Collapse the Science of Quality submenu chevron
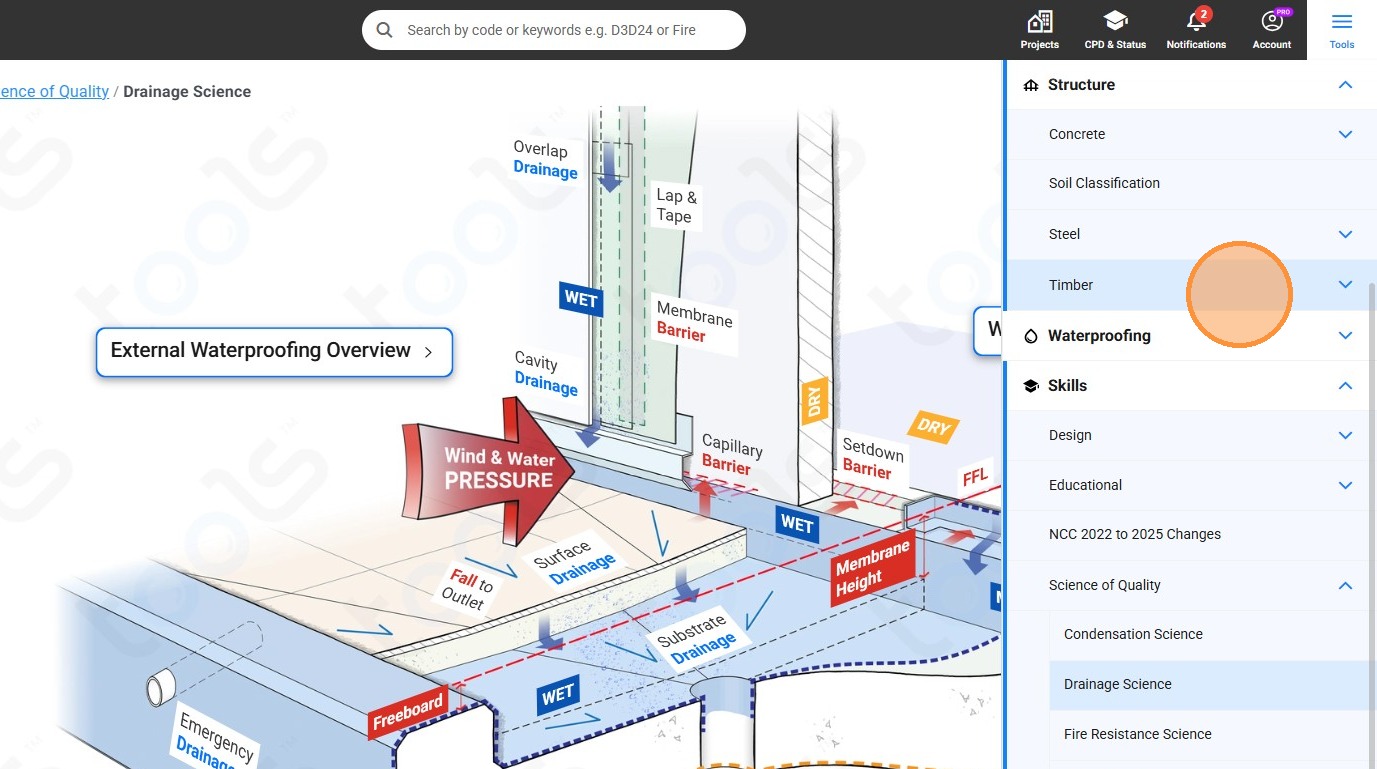The image size is (1377, 769). (x=1345, y=585)
